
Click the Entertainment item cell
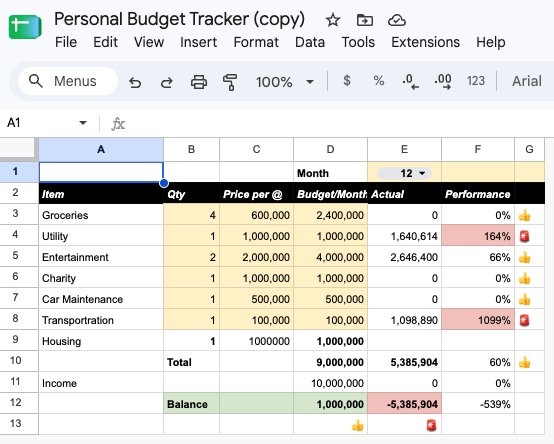101,257
